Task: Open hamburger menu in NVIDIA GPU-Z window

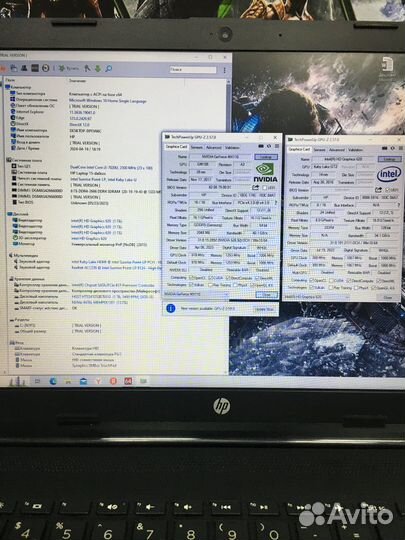Action: 277,146
